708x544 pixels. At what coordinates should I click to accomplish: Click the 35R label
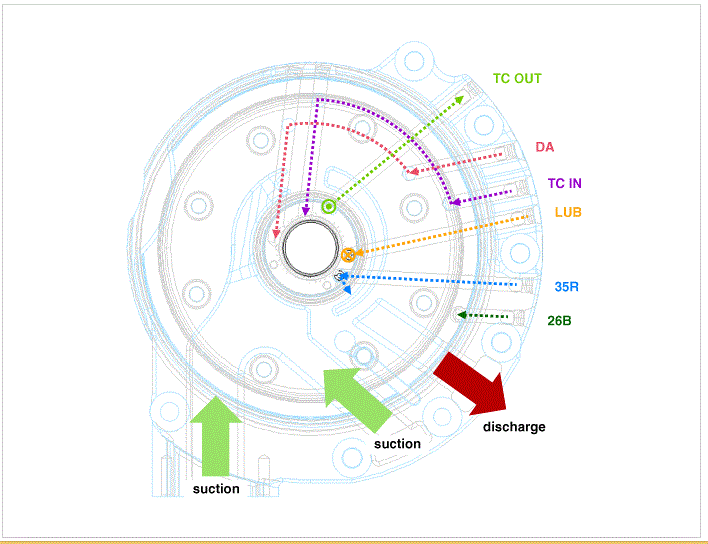pyautogui.click(x=567, y=287)
